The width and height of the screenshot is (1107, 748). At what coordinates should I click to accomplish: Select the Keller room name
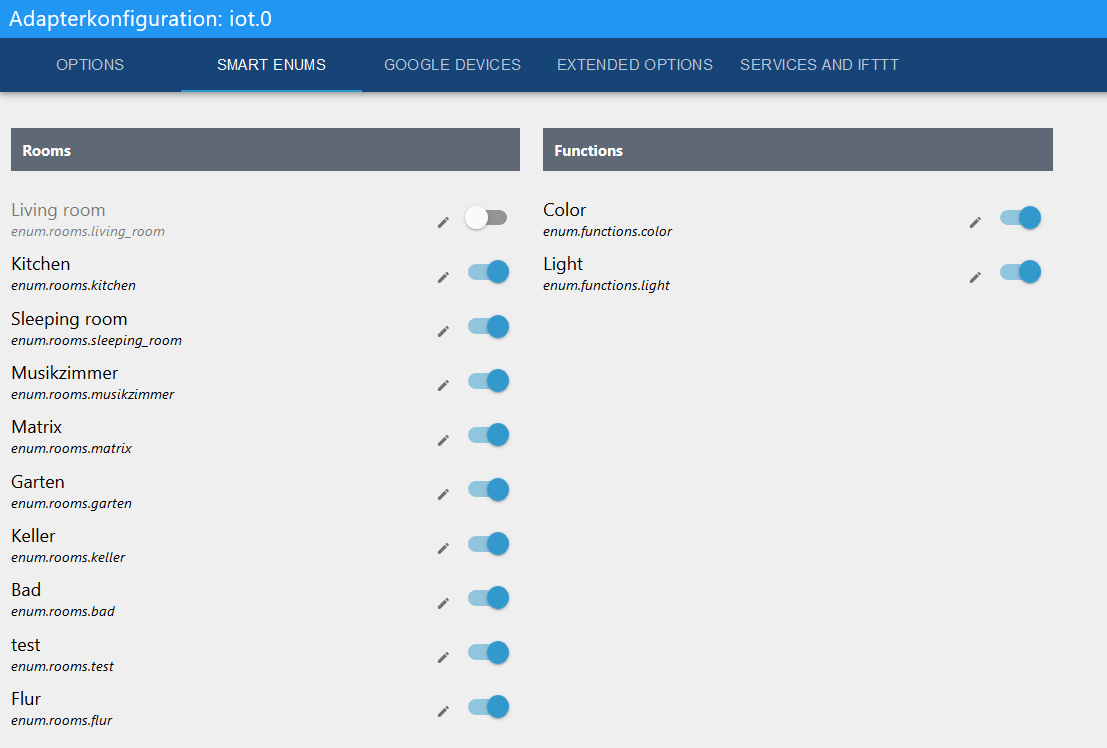33,536
